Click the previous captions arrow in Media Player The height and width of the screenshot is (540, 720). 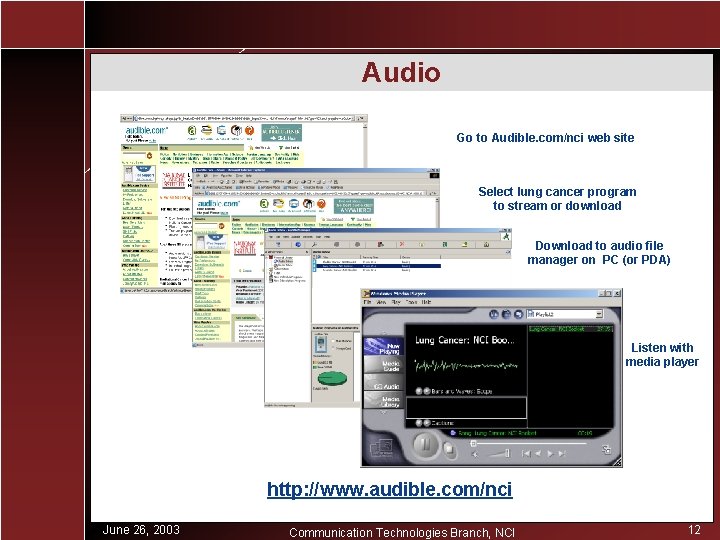point(419,423)
